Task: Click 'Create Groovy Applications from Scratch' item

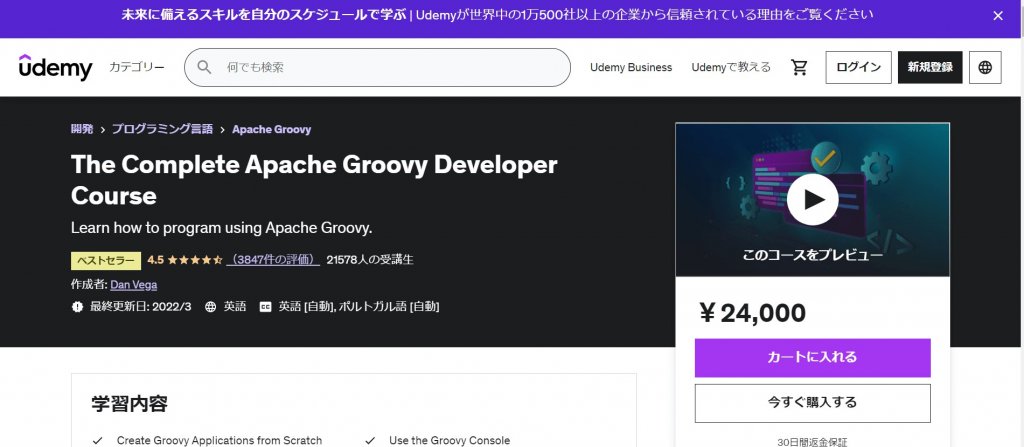Action: [219, 440]
